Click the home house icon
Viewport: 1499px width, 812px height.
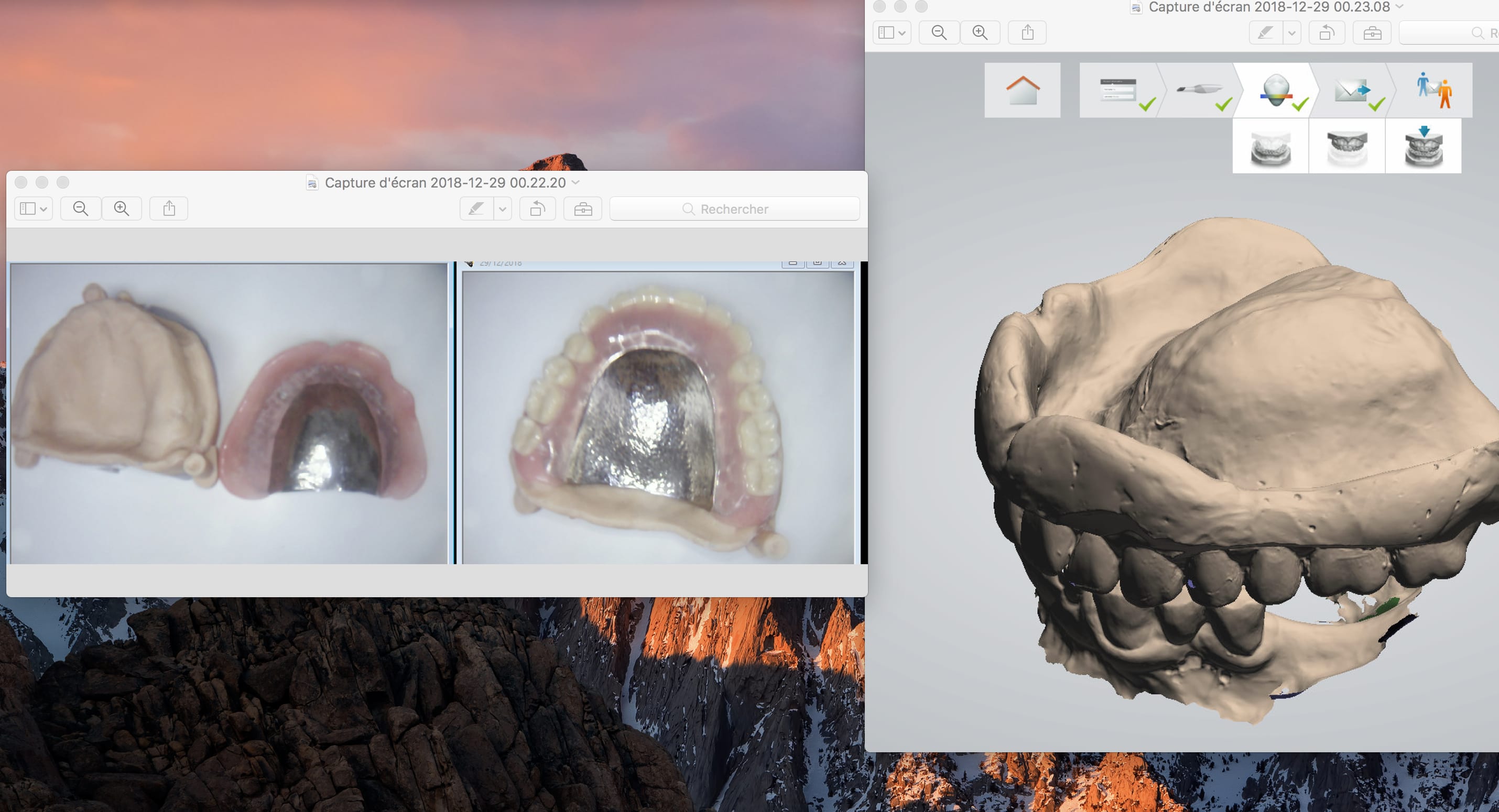point(1022,90)
